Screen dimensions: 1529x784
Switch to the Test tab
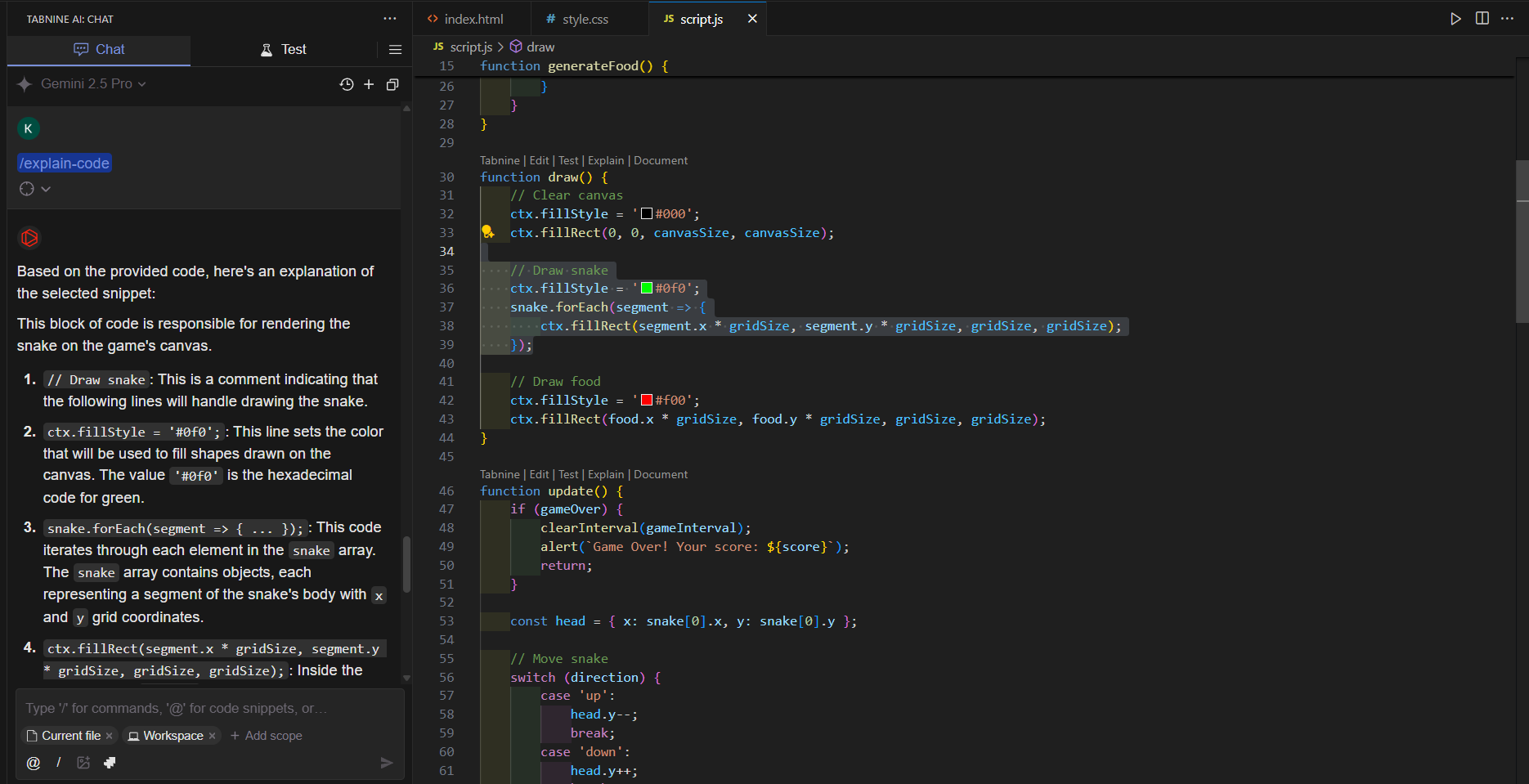pos(283,50)
